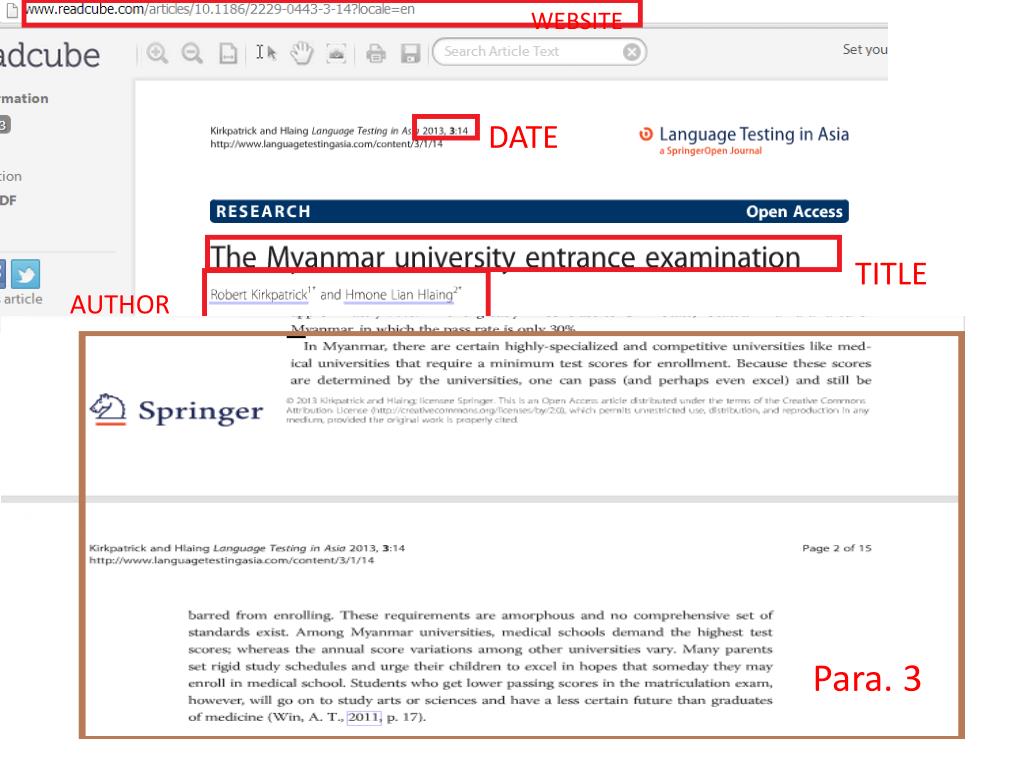Click the Open Access label
1024x768 pixels.
coord(794,211)
